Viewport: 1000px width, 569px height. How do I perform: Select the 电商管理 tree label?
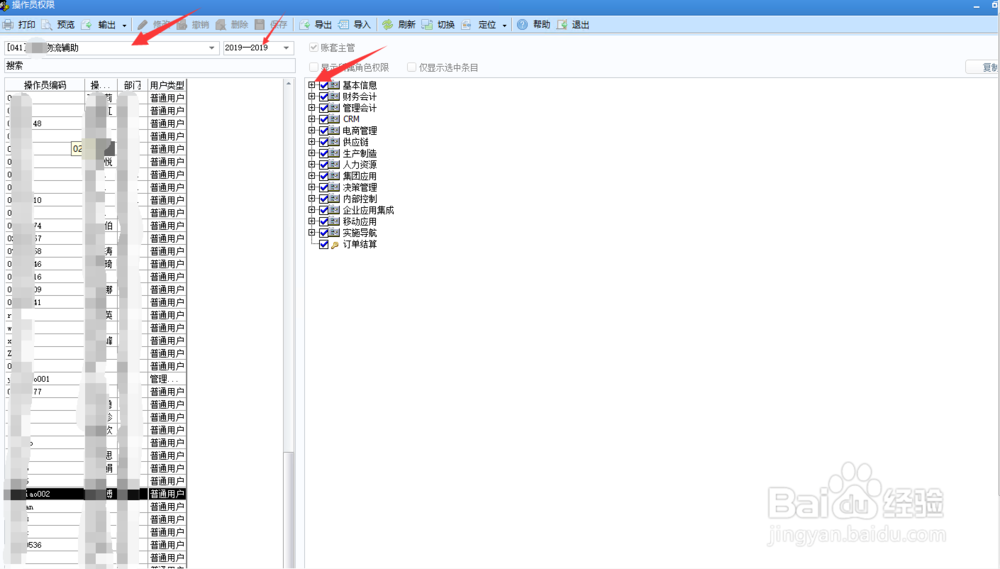[360, 130]
